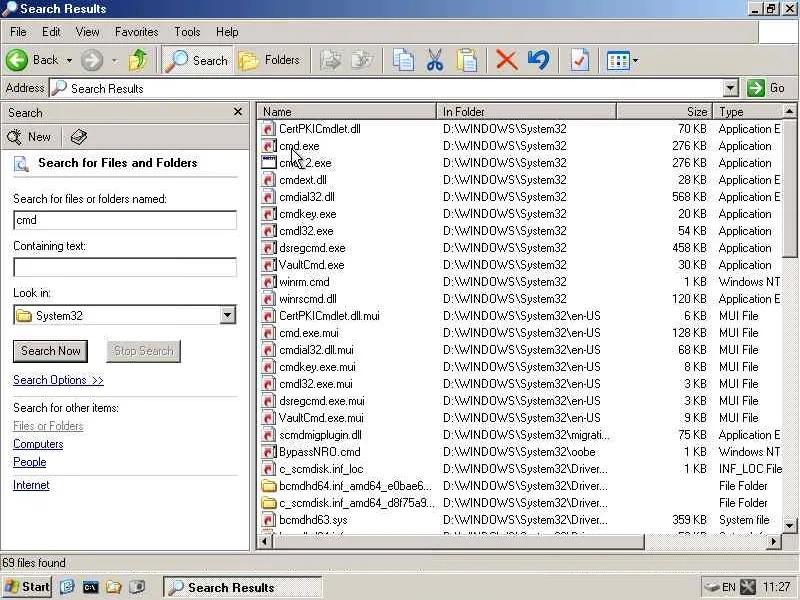Click the file name search field
800x600 pixels.
(125, 220)
